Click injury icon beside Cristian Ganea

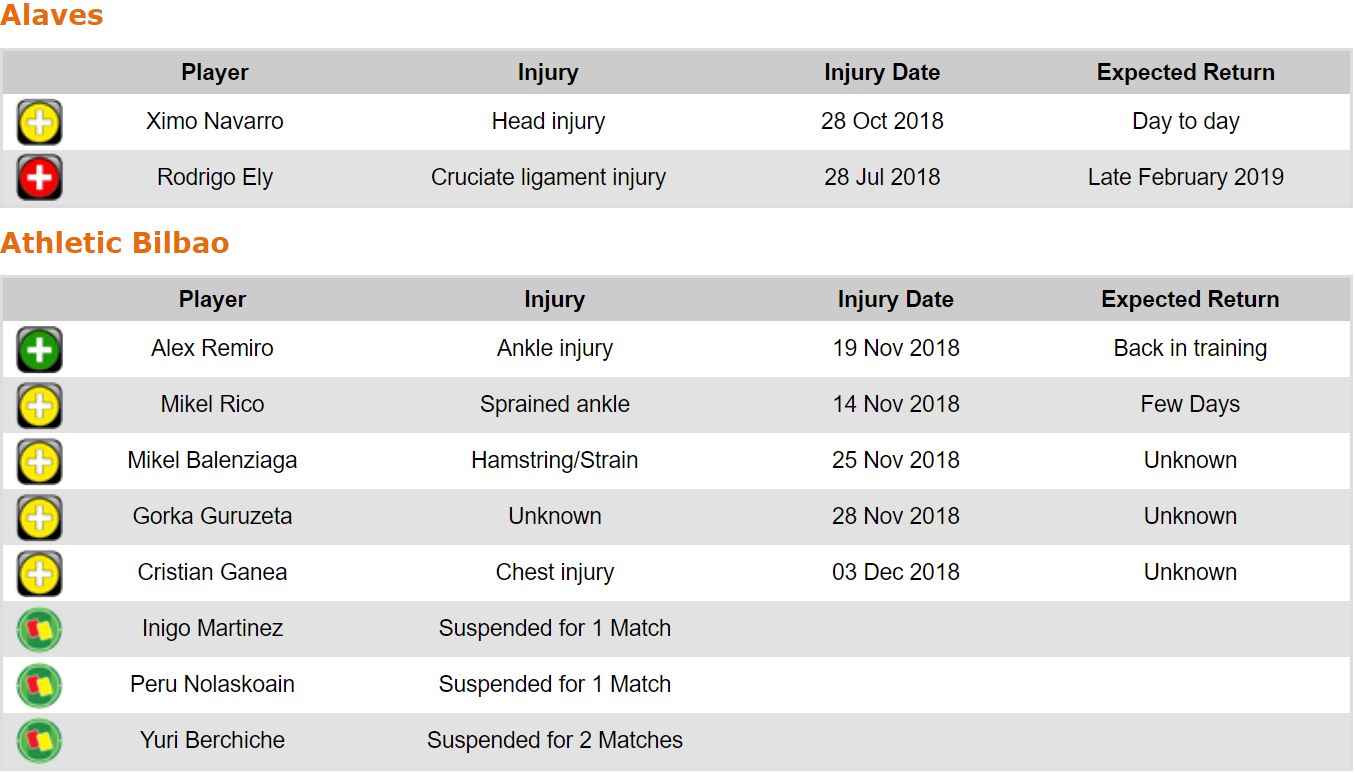[x=39, y=573]
